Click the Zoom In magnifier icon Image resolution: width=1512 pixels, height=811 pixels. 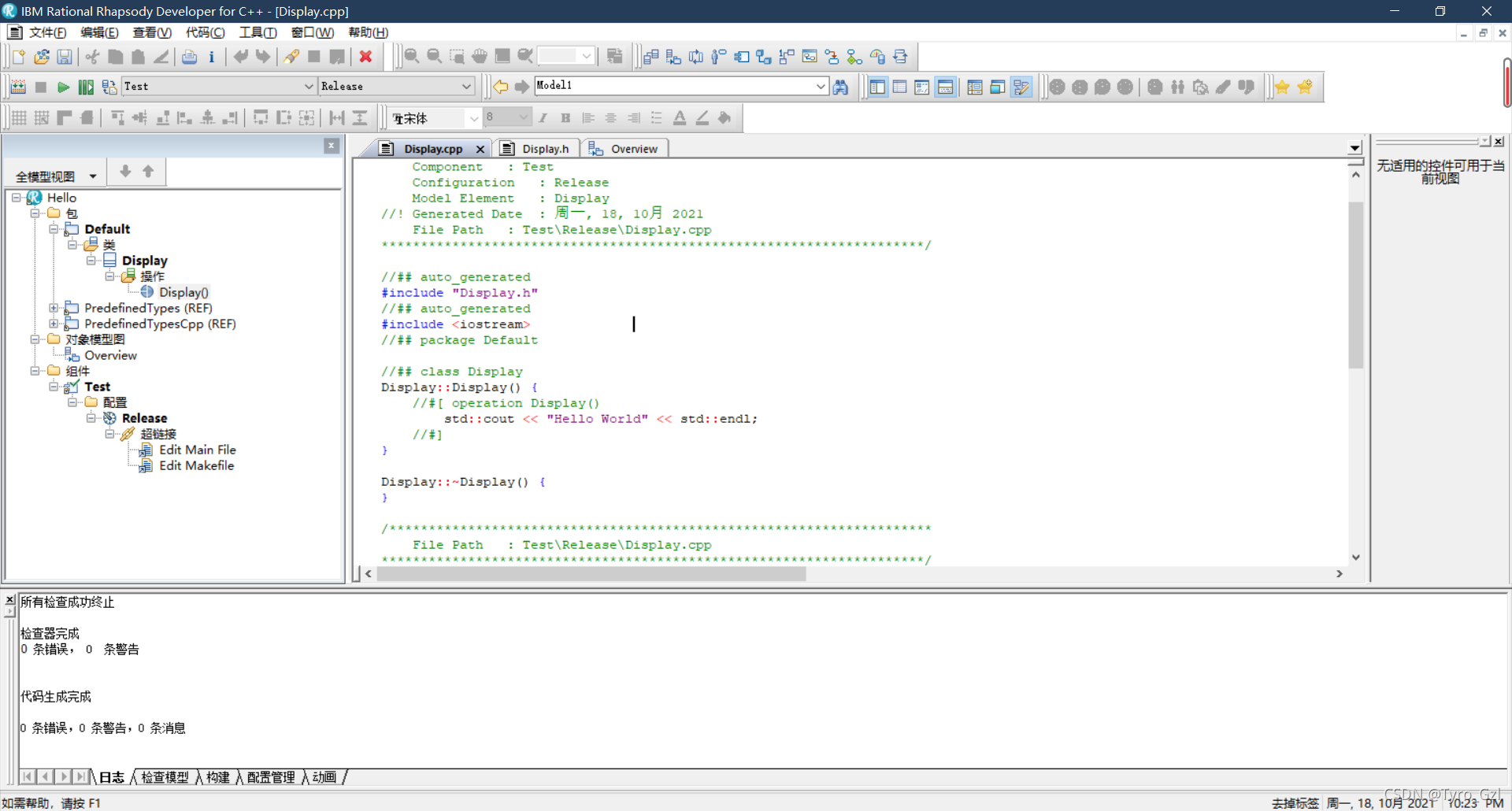pyautogui.click(x=411, y=57)
